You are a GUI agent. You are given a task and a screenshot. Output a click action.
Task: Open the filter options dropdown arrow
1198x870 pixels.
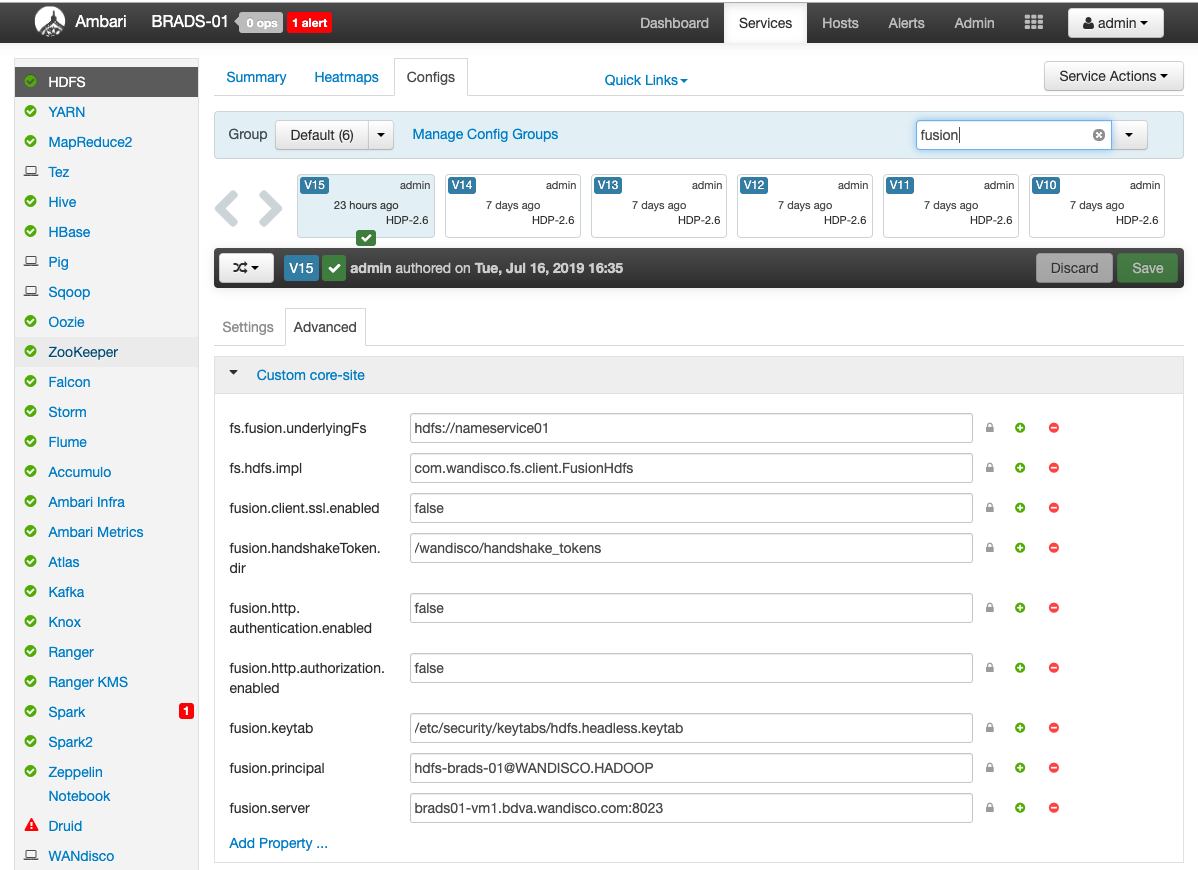1129,135
